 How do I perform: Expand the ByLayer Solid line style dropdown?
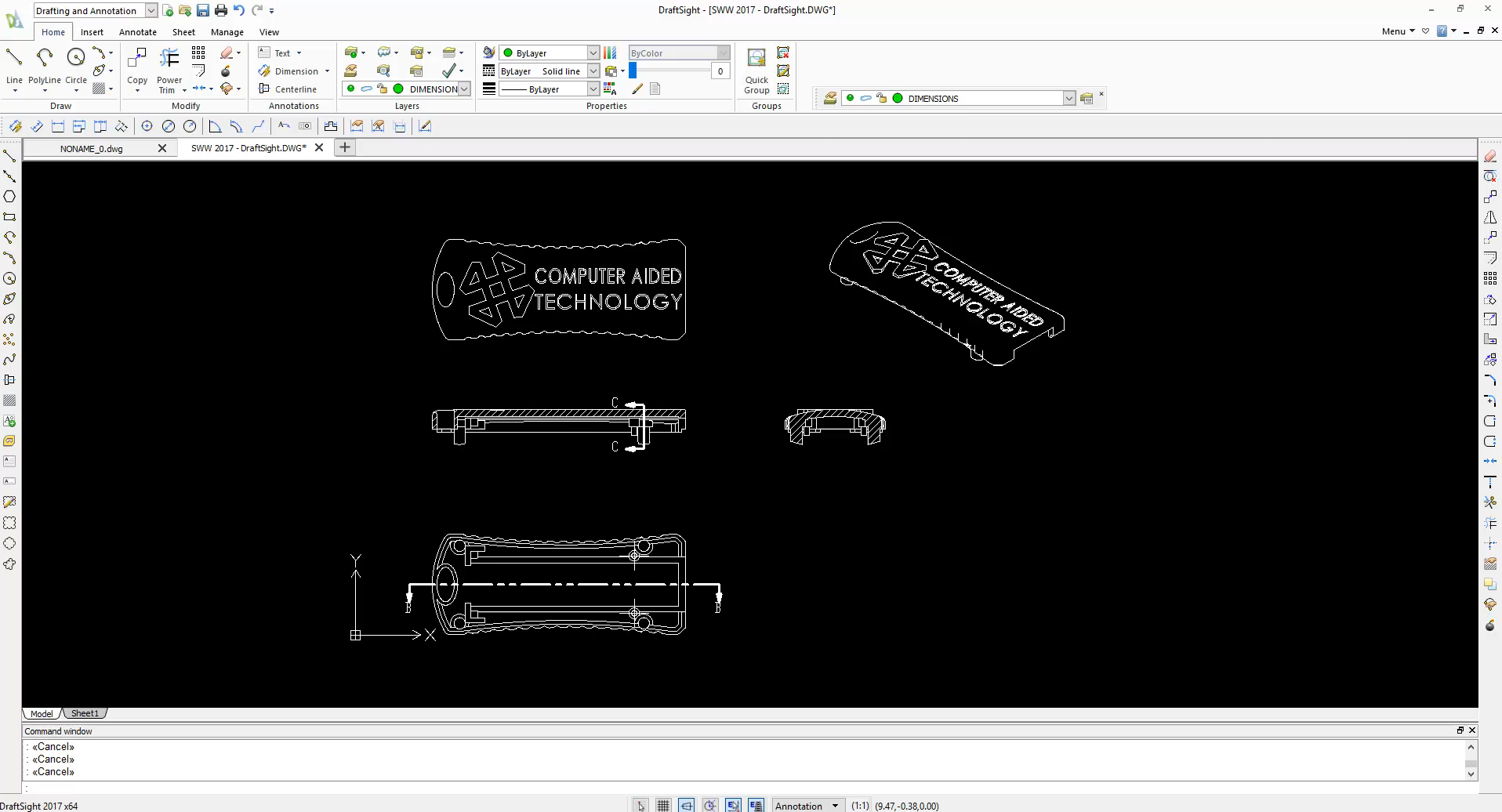click(593, 71)
